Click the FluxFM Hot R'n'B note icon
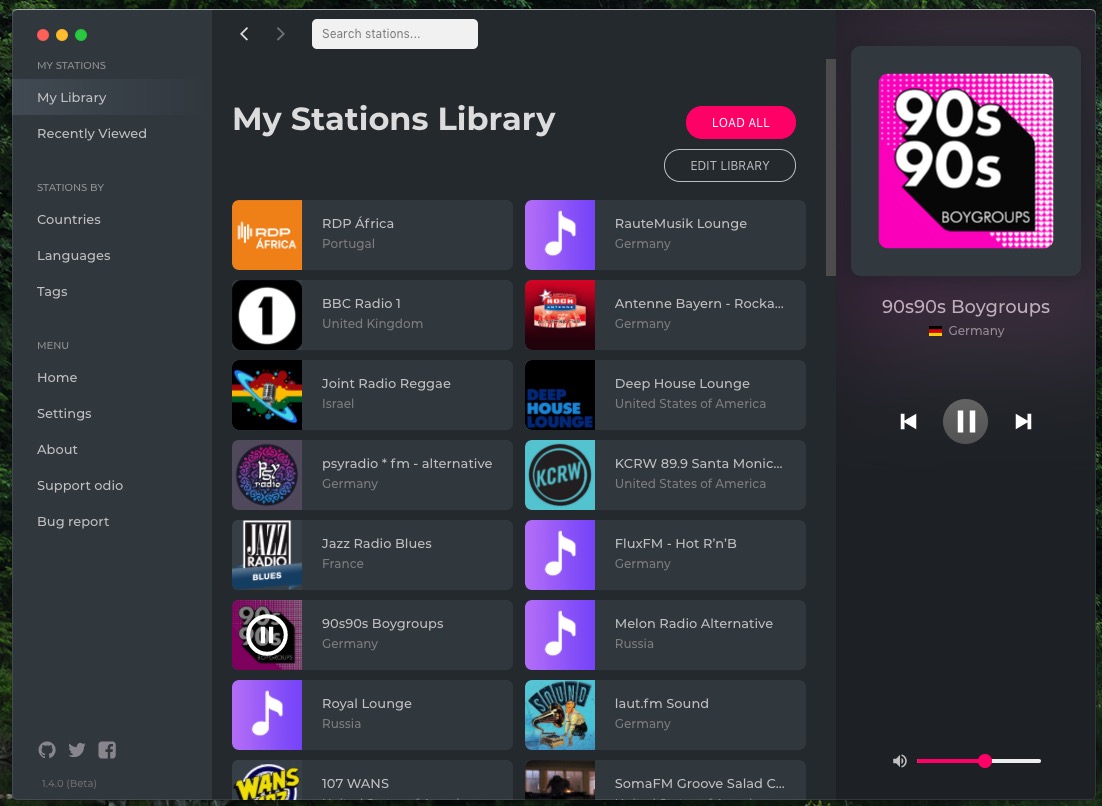 pos(560,555)
